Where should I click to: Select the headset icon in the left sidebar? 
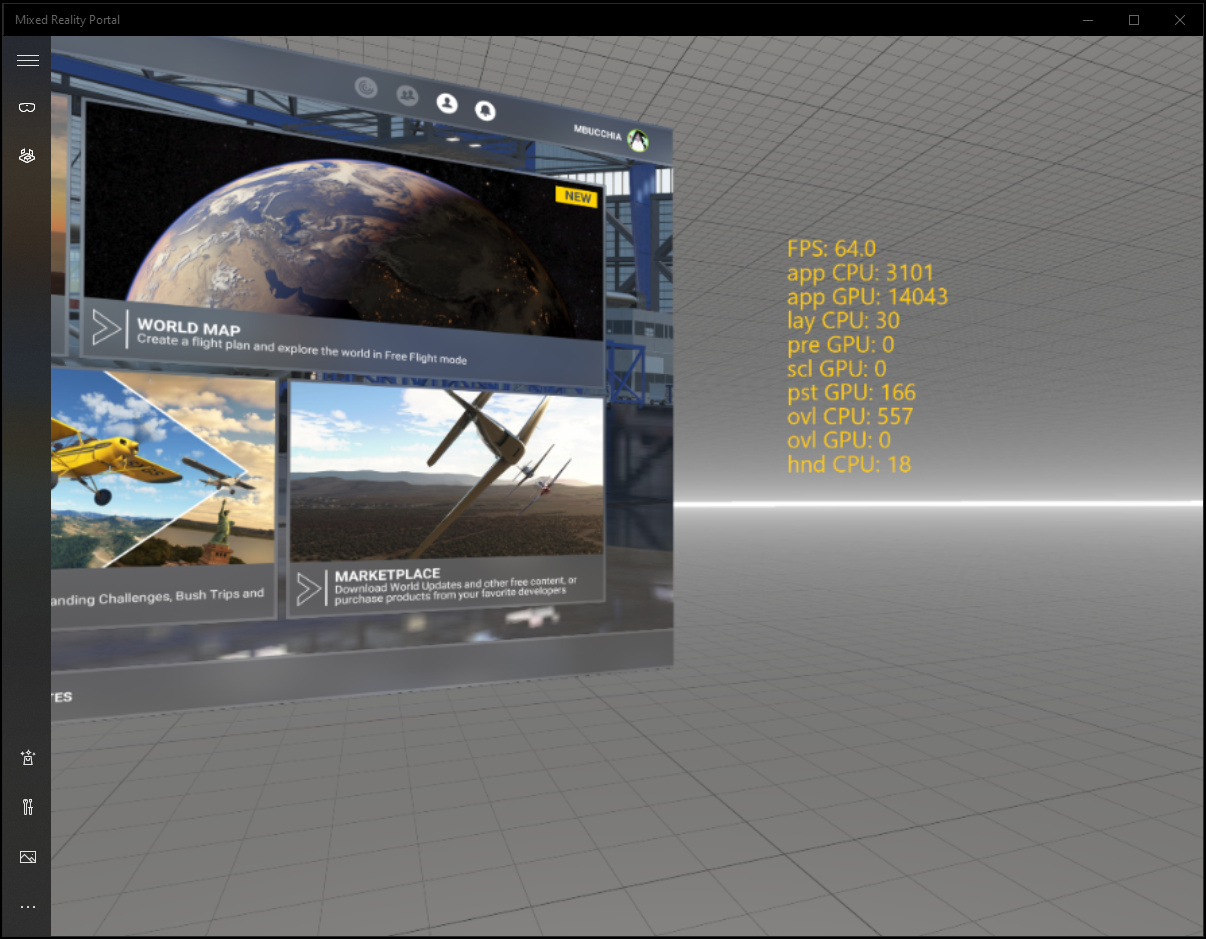(27, 107)
